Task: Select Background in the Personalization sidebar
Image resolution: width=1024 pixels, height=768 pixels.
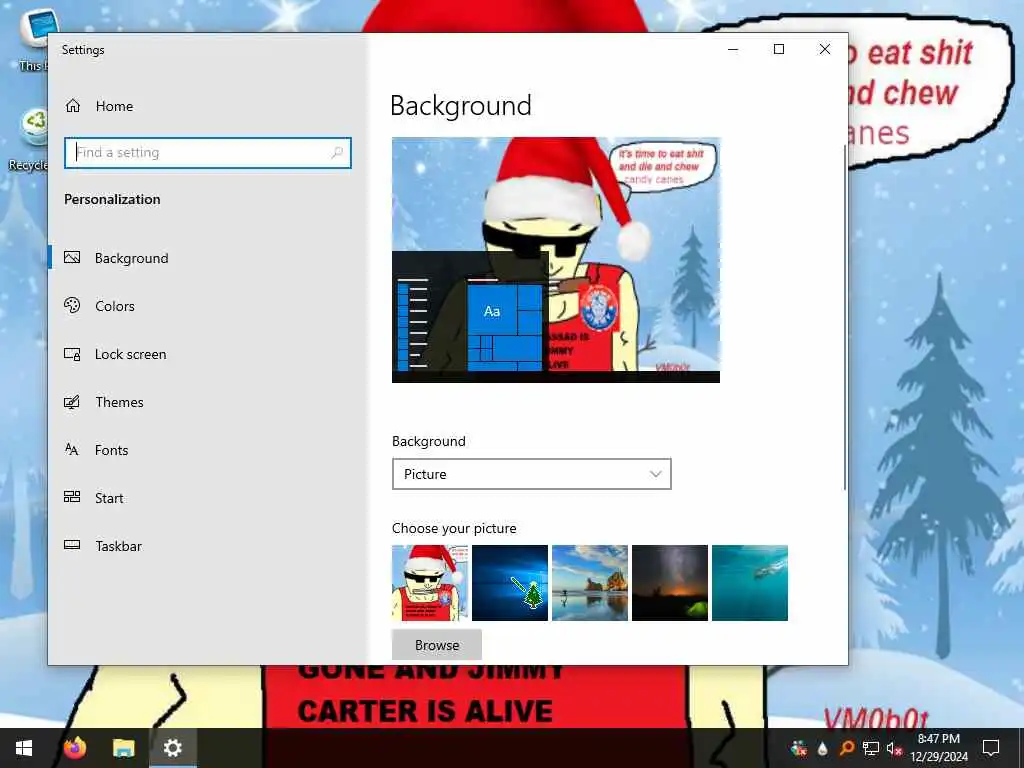Action: point(208,258)
